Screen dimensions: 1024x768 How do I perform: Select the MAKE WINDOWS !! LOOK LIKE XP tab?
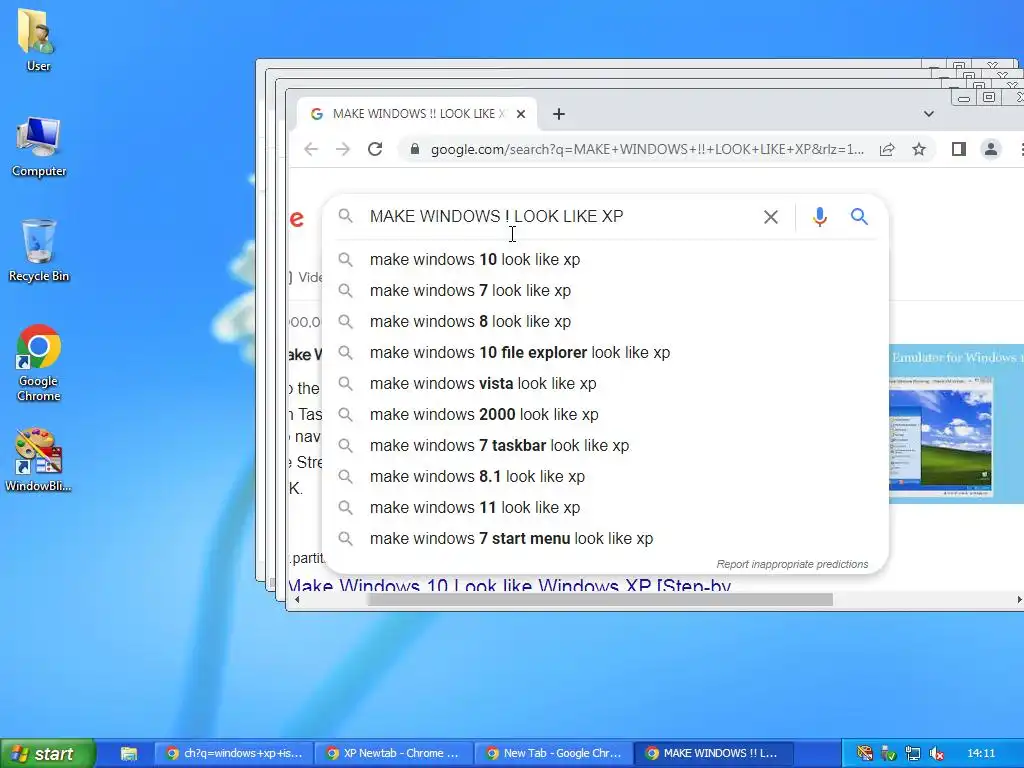(x=416, y=114)
